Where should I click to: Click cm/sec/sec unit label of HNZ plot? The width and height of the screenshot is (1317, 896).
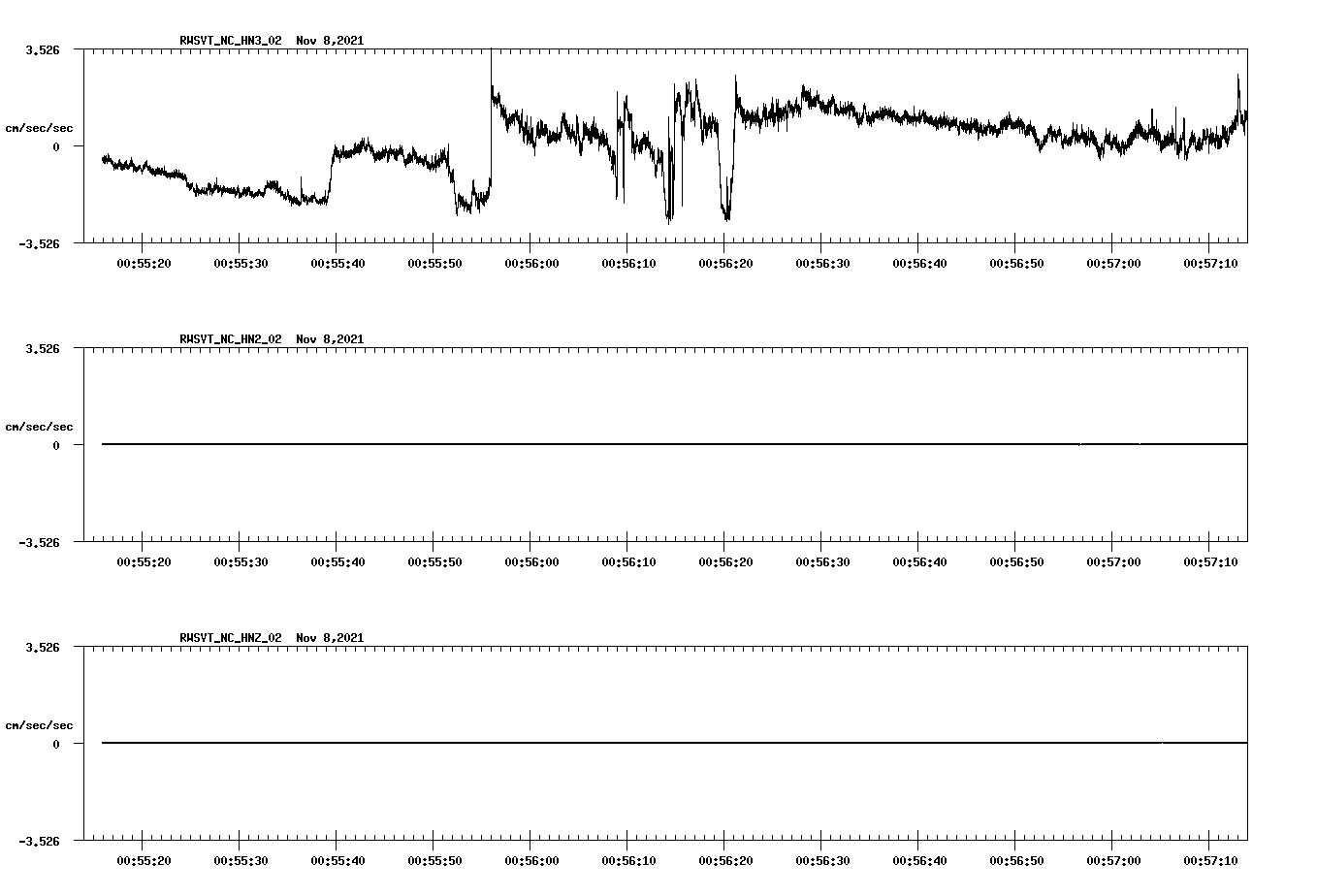point(39,725)
